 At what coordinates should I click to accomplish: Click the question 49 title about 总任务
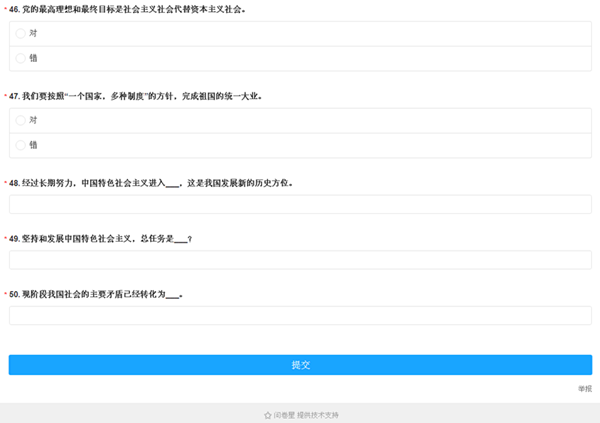pyautogui.click(x=100, y=239)
